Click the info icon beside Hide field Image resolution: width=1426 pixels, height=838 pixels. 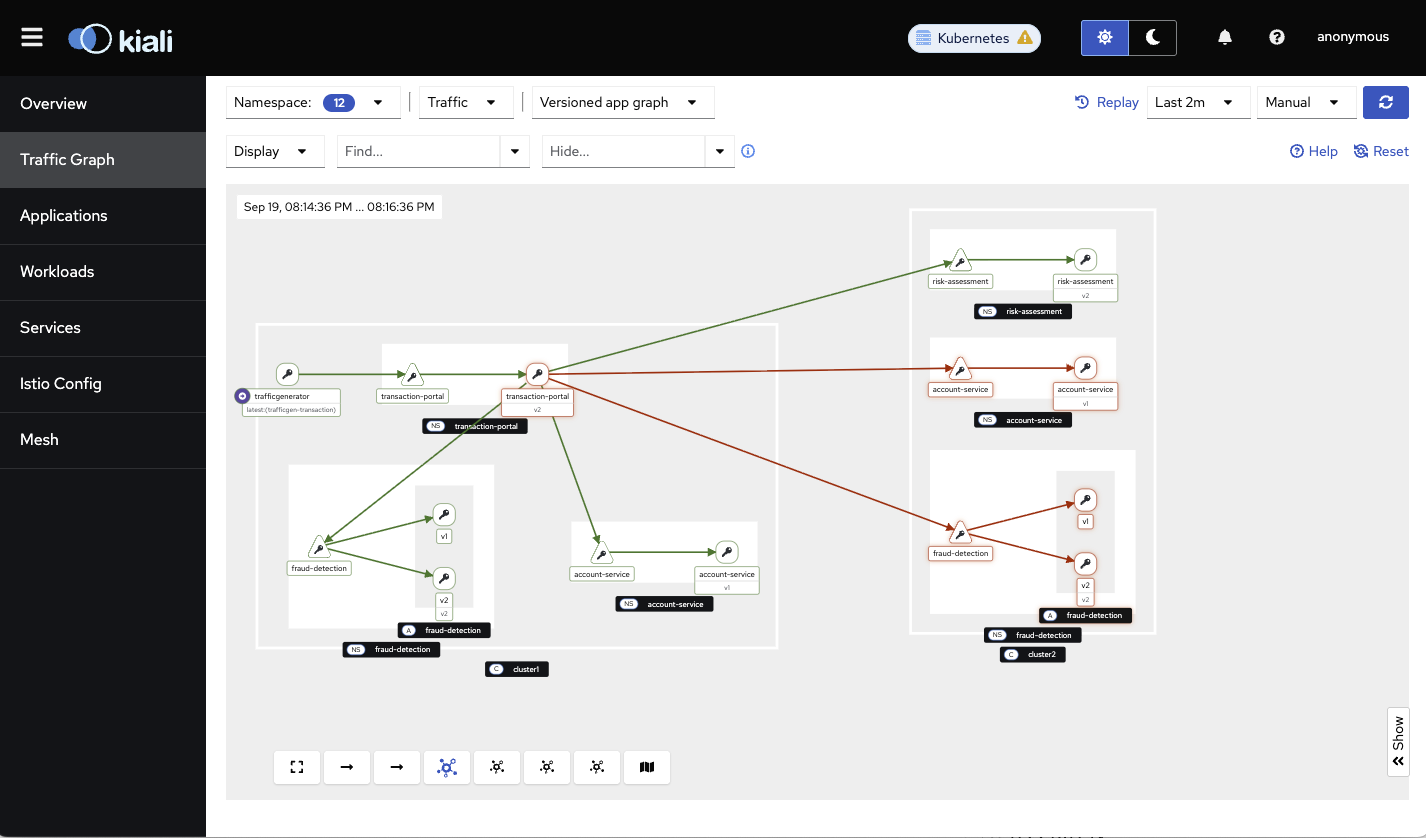(748, 152)
